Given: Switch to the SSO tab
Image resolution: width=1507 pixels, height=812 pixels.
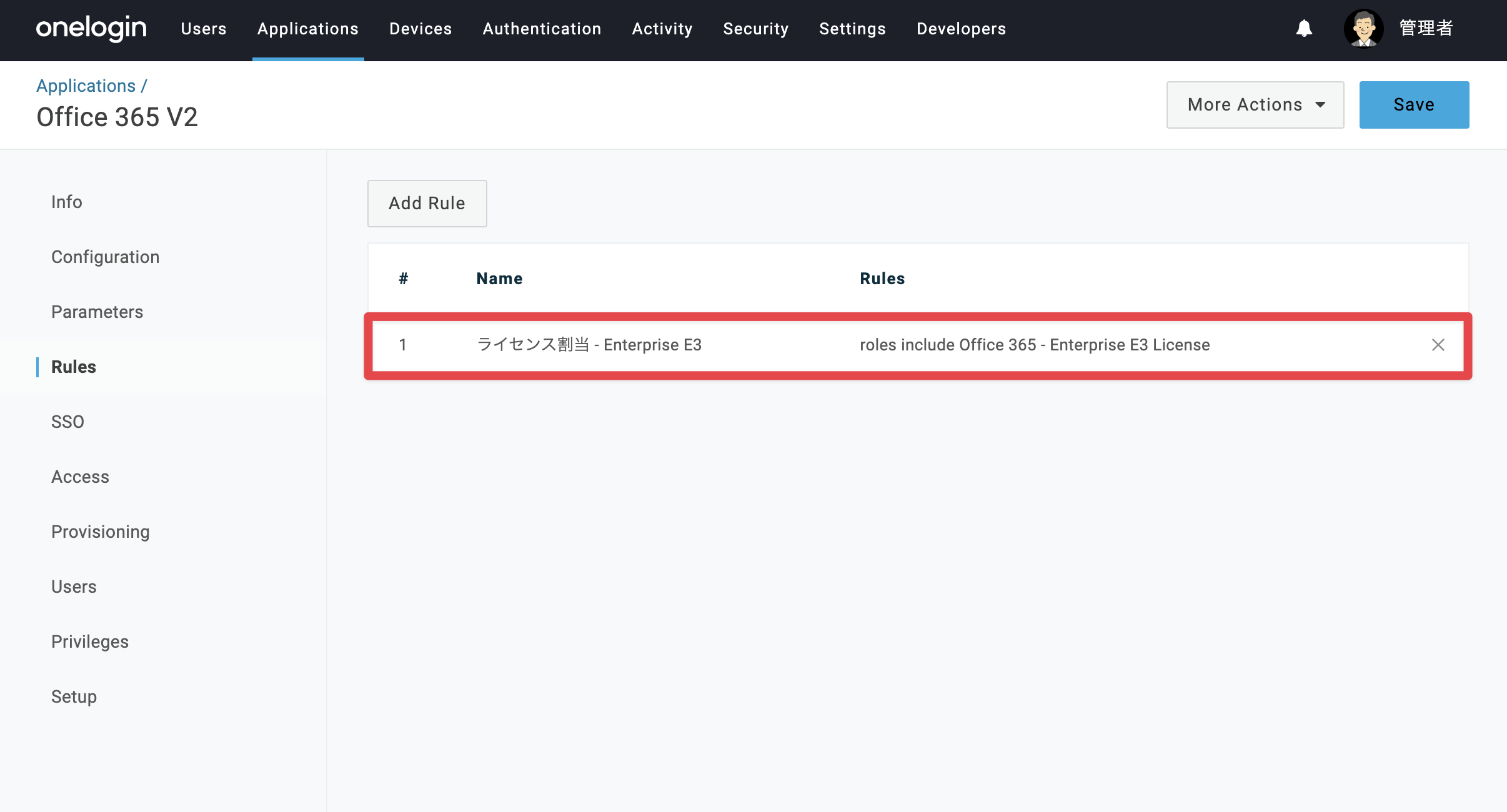Looking at the screenshot, I should [x=67, y=422].
